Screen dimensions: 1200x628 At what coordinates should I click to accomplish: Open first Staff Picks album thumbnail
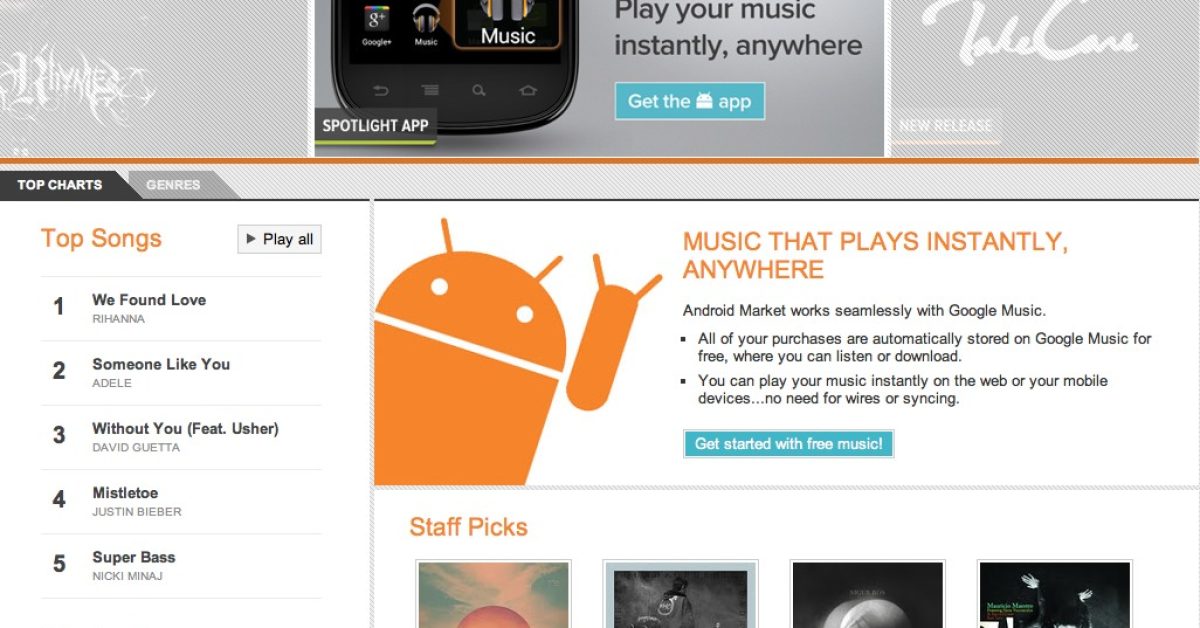493,594
